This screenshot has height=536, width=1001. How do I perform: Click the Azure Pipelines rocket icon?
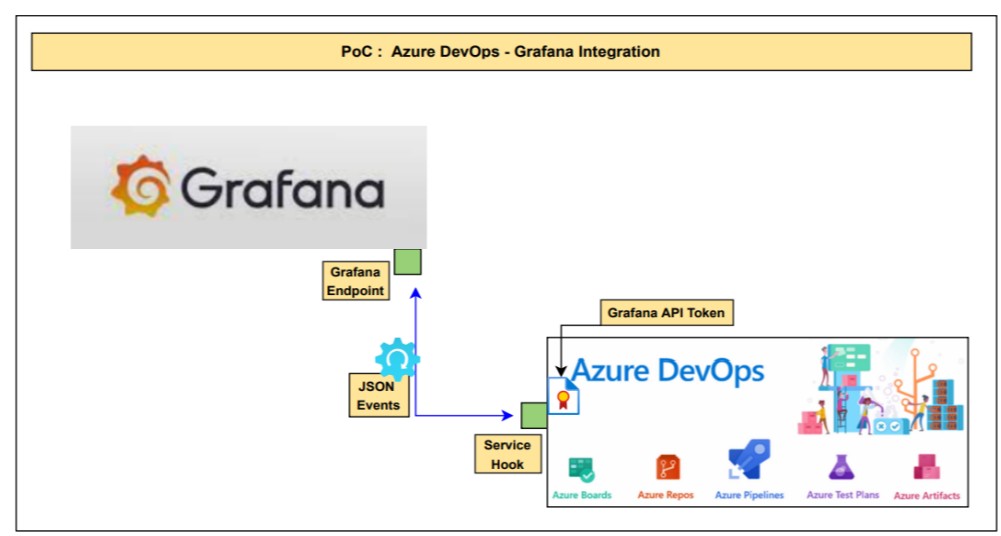tap(749, 459)
